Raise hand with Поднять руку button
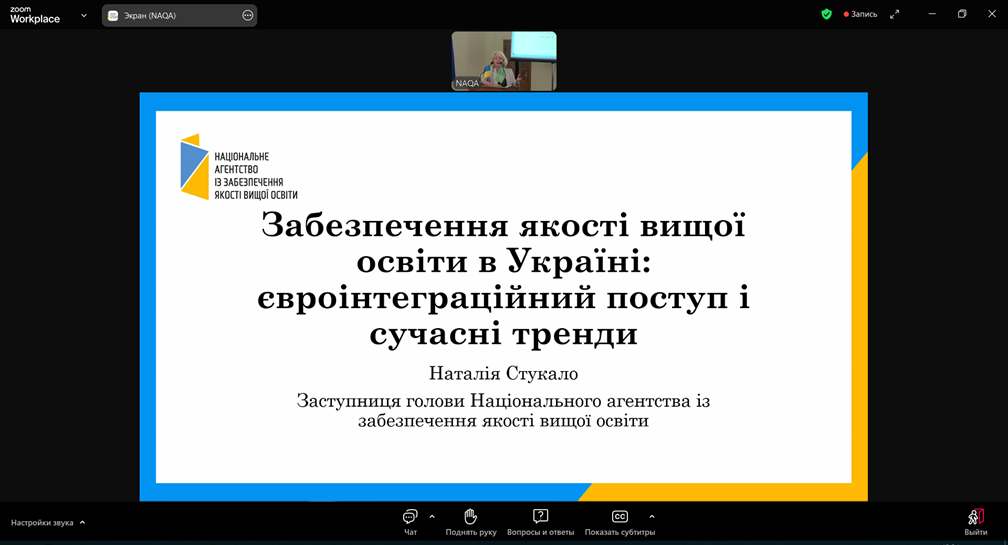The width and height of the screenshot is (1008, 545). point(471,522)
